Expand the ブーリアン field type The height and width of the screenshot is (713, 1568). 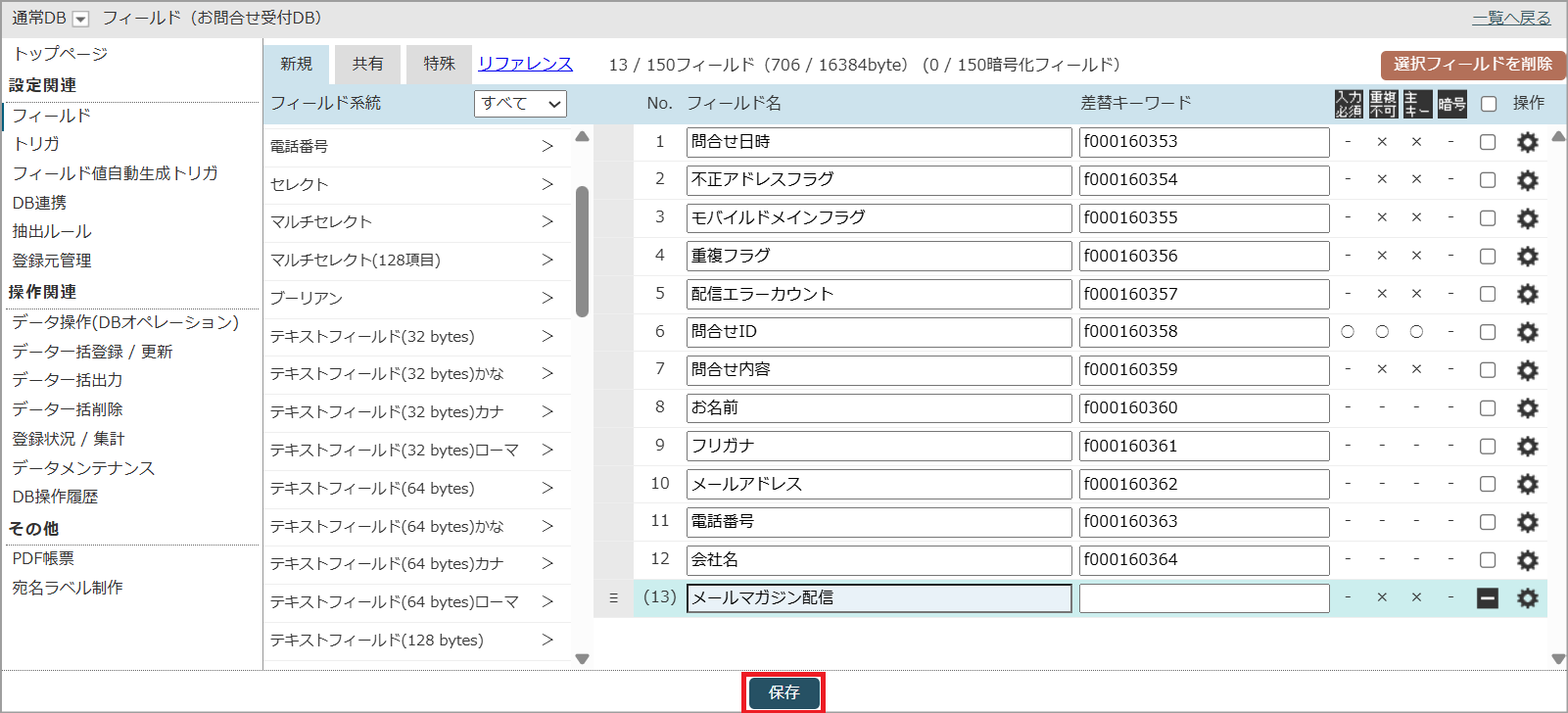coord(547,298)
